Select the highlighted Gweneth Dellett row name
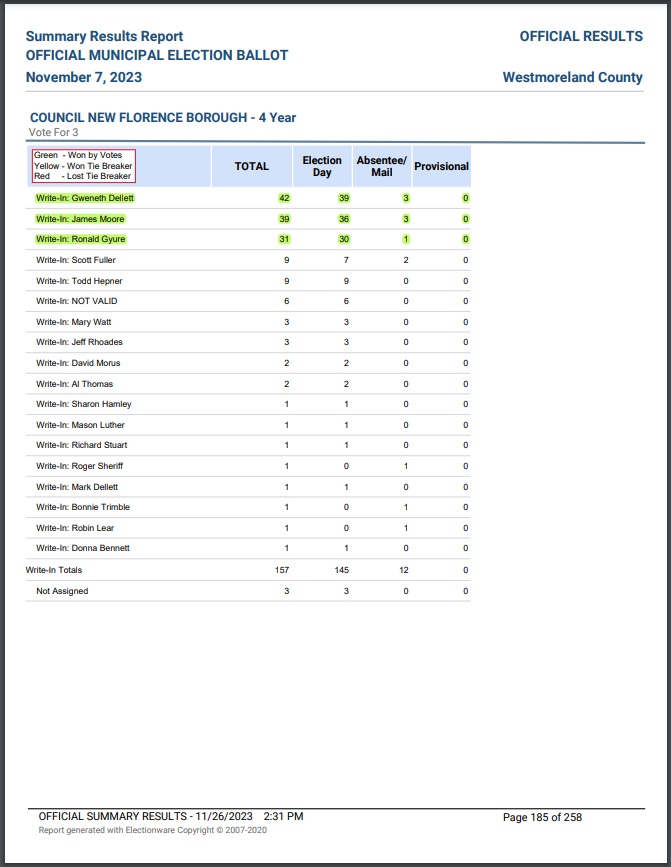671x867 pixels. [x=85, y=198]
